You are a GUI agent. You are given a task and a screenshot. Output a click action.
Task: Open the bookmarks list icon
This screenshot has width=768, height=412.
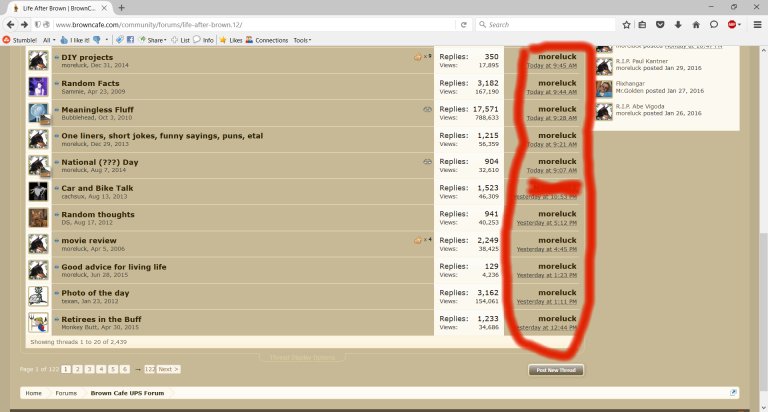(x=642, y=24)
